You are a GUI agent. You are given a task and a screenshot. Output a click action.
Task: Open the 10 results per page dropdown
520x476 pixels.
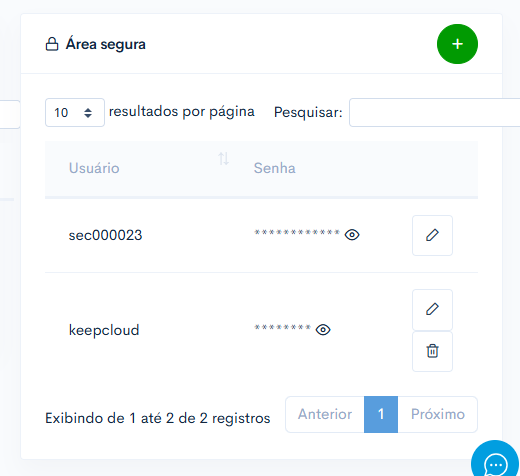click(75, 112)
